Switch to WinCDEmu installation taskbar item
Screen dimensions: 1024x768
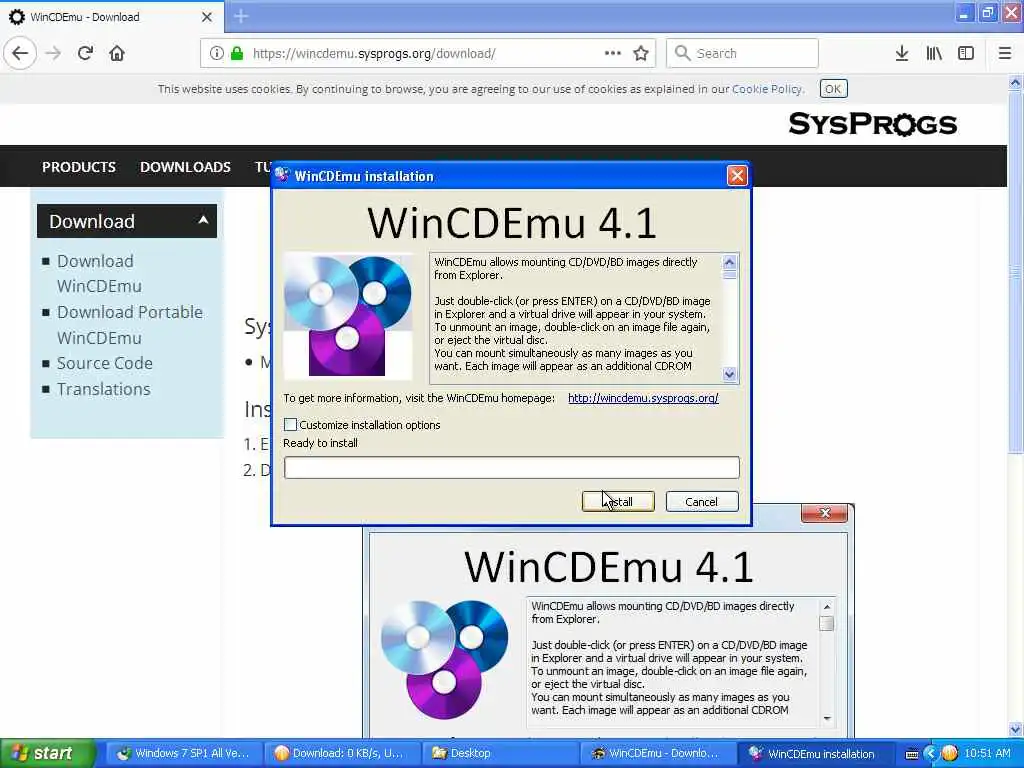[815, 754]
